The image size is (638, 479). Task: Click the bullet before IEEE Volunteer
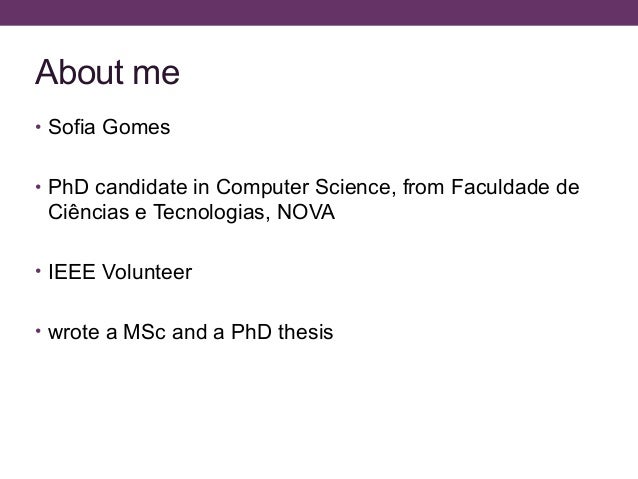tap(38, 271)
